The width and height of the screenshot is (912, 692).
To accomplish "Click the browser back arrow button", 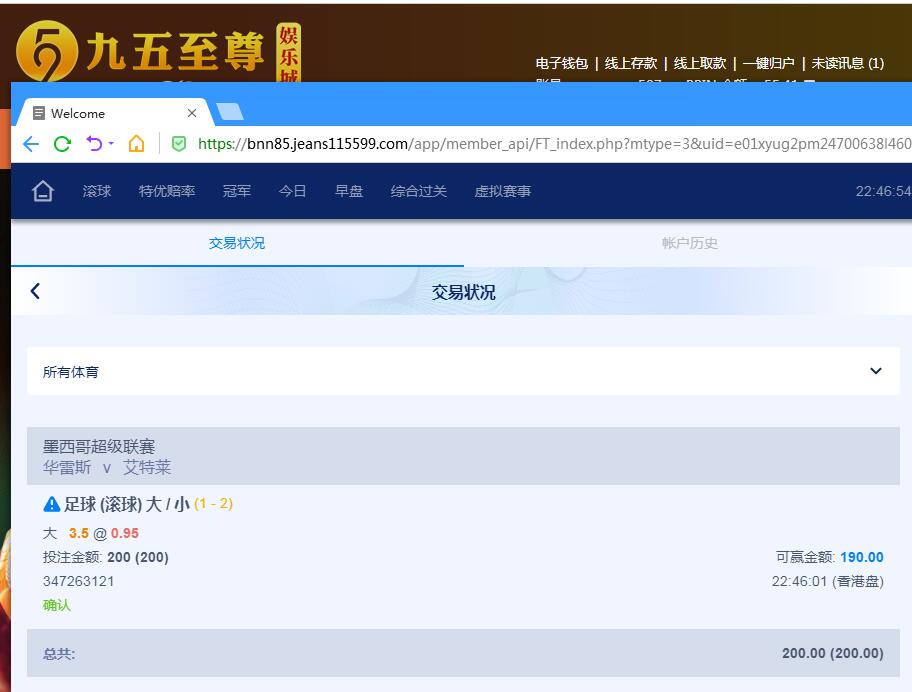I will point(30,144).
